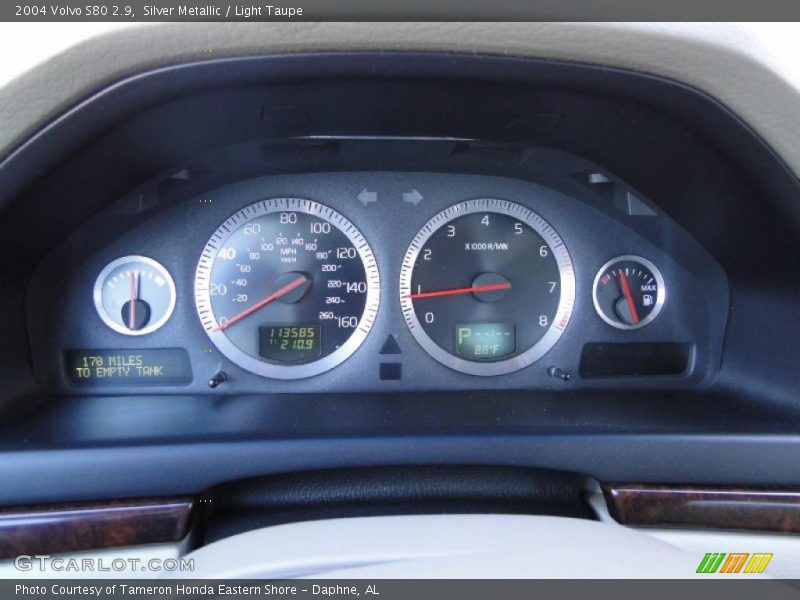Click the triangle warning indicator between gauges
Viewport: 800px width, 600px height.
click(x=390, y=344)
